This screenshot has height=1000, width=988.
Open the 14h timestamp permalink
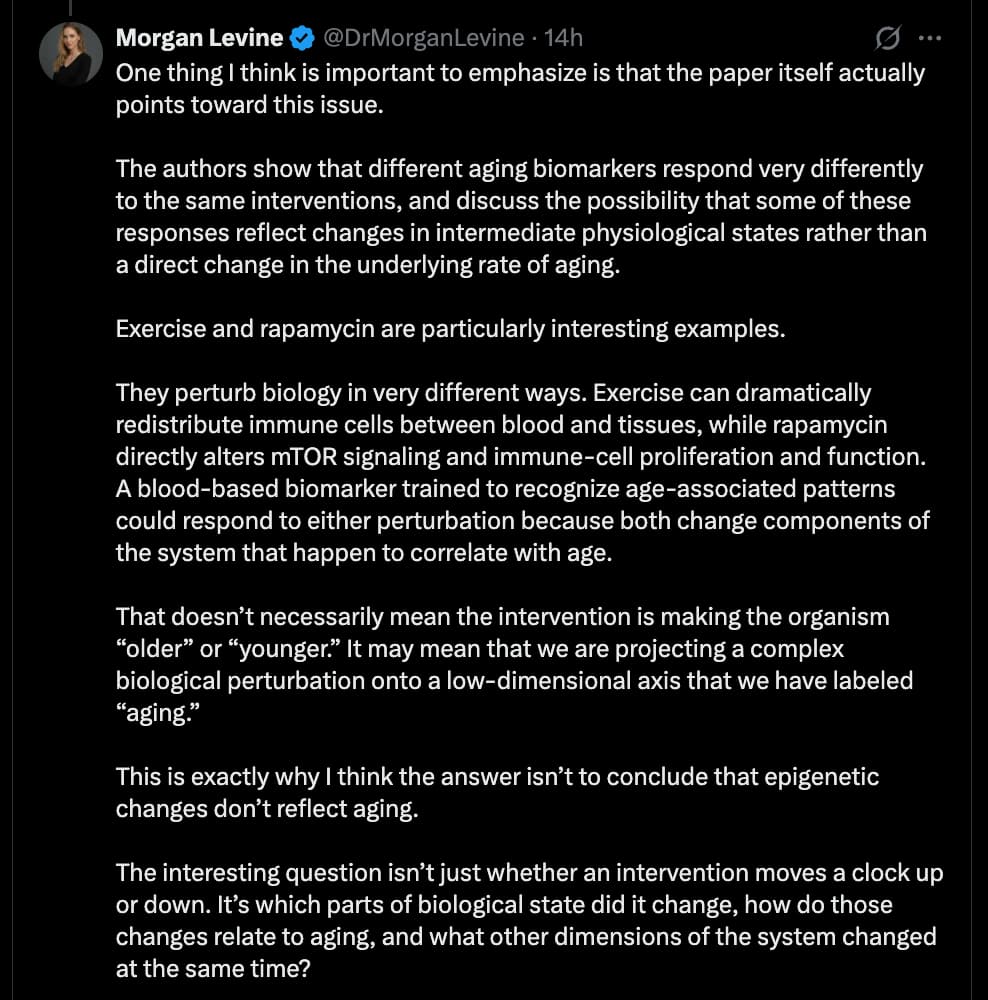[563, 38]
